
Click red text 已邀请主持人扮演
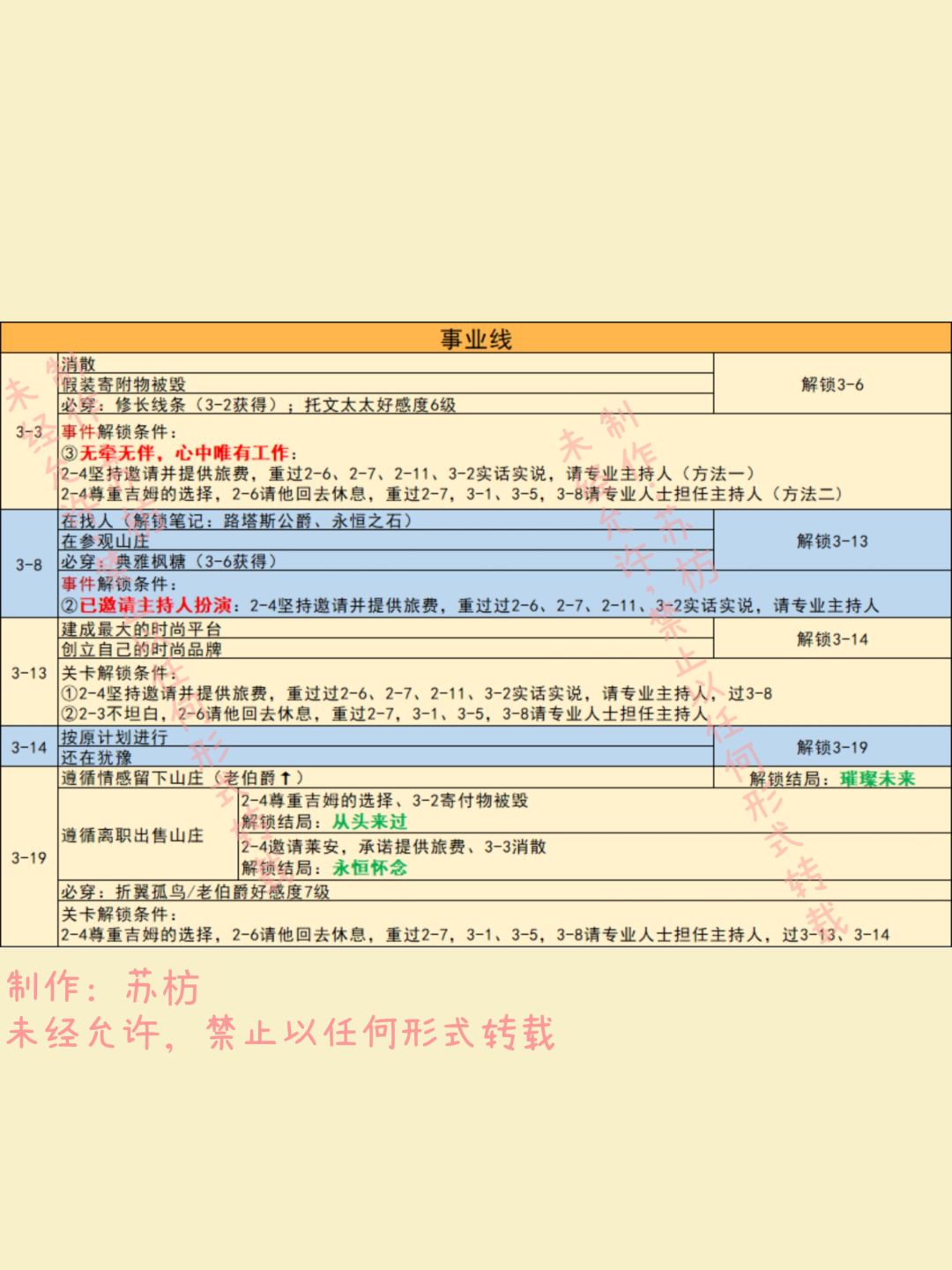coord(156,605)
